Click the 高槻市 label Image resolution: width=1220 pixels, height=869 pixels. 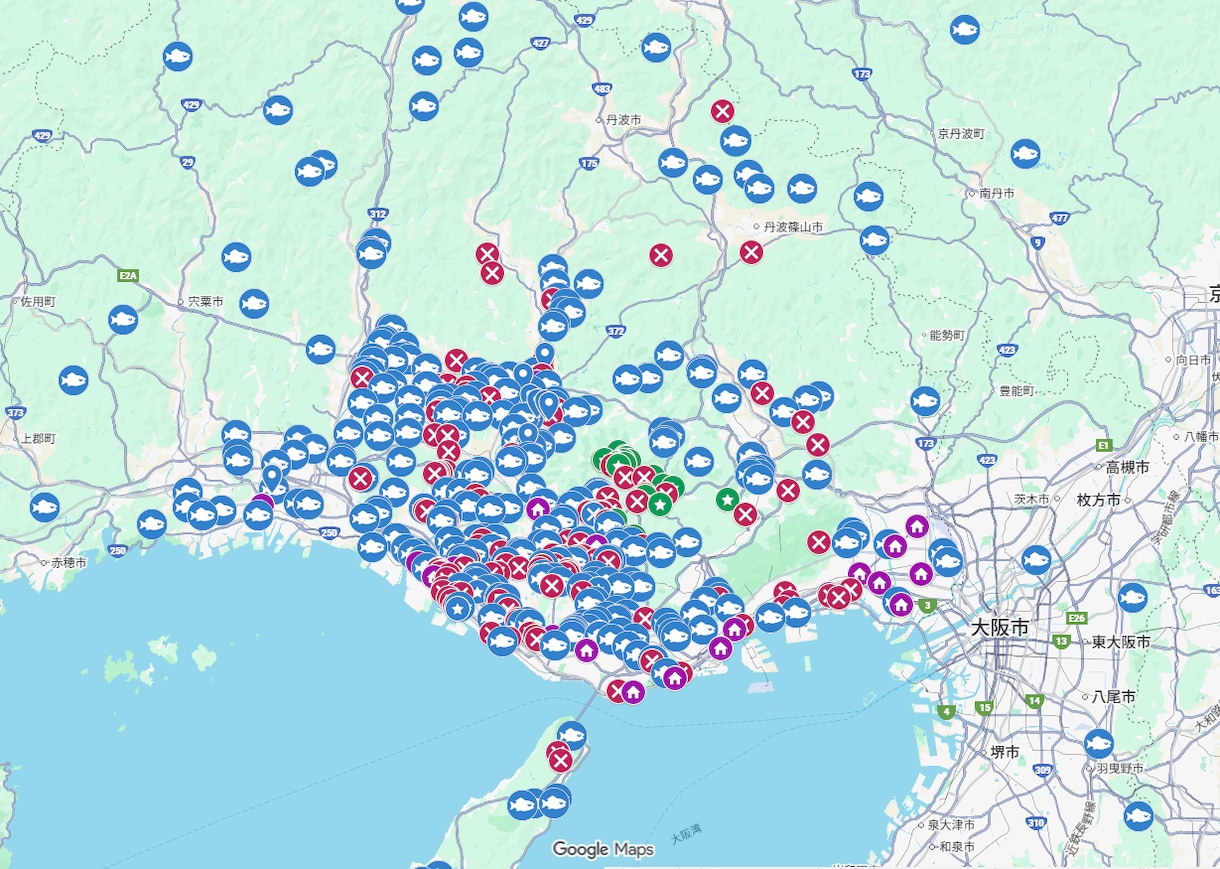click(x=1126, y=467)
